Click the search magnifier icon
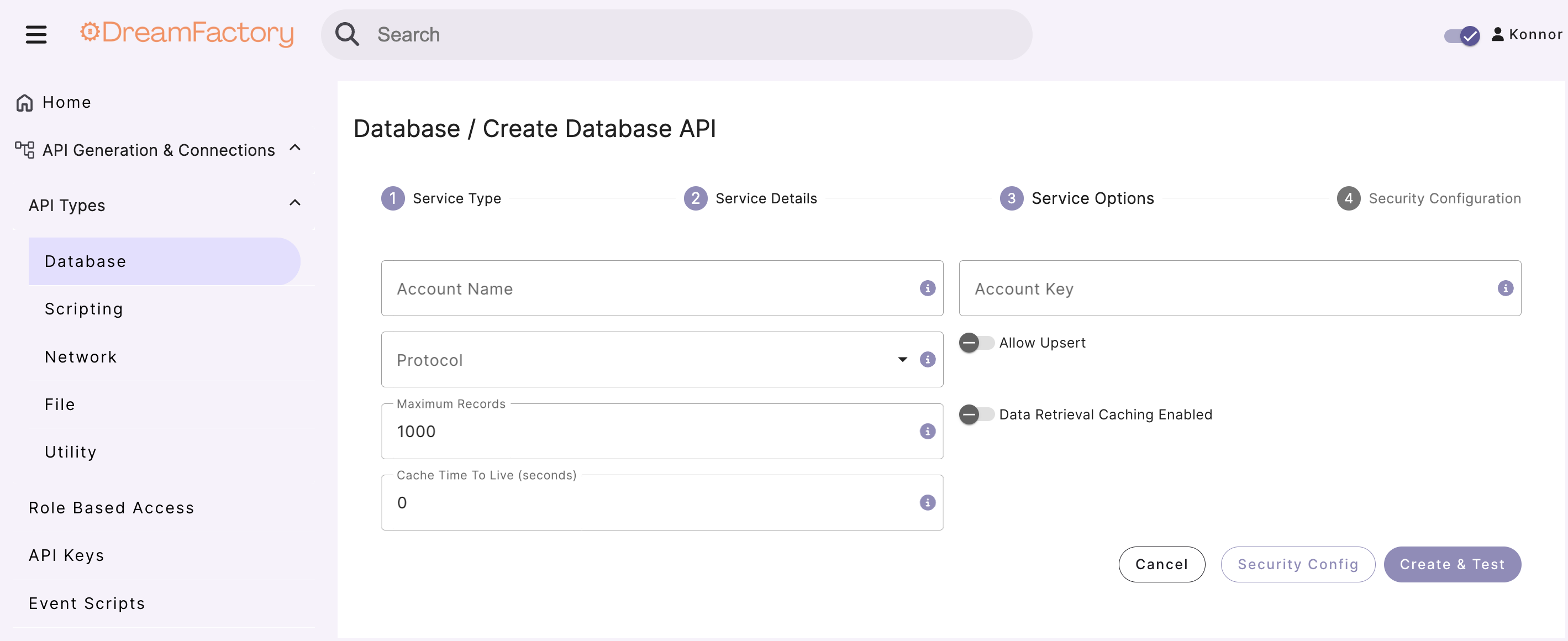1568x641 pixels. (347, 34)
